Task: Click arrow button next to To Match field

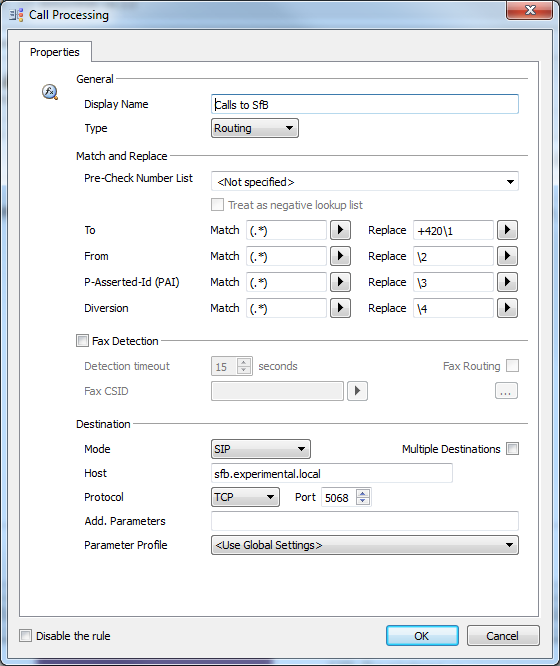Action: 340,230
